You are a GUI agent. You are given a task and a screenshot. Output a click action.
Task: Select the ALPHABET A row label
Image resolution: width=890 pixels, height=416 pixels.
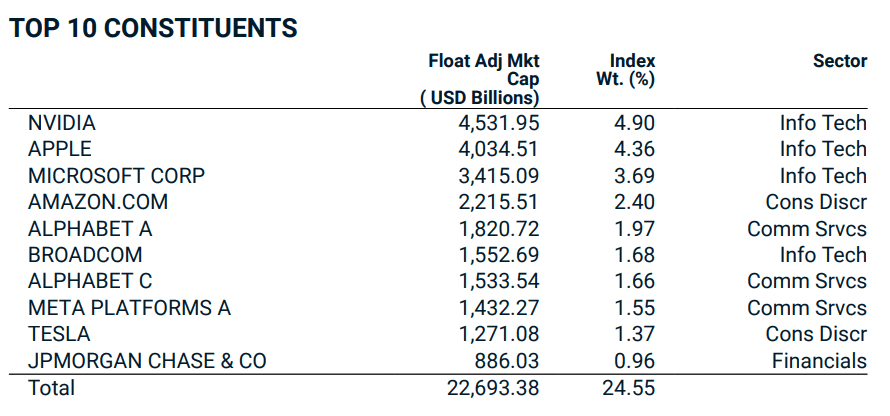pos(90,228)
